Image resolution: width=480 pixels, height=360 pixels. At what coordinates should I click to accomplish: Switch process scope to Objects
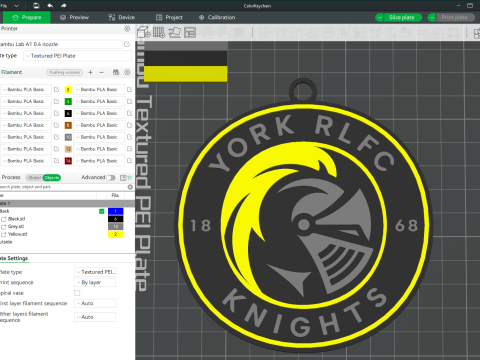(x=52, y=178)
